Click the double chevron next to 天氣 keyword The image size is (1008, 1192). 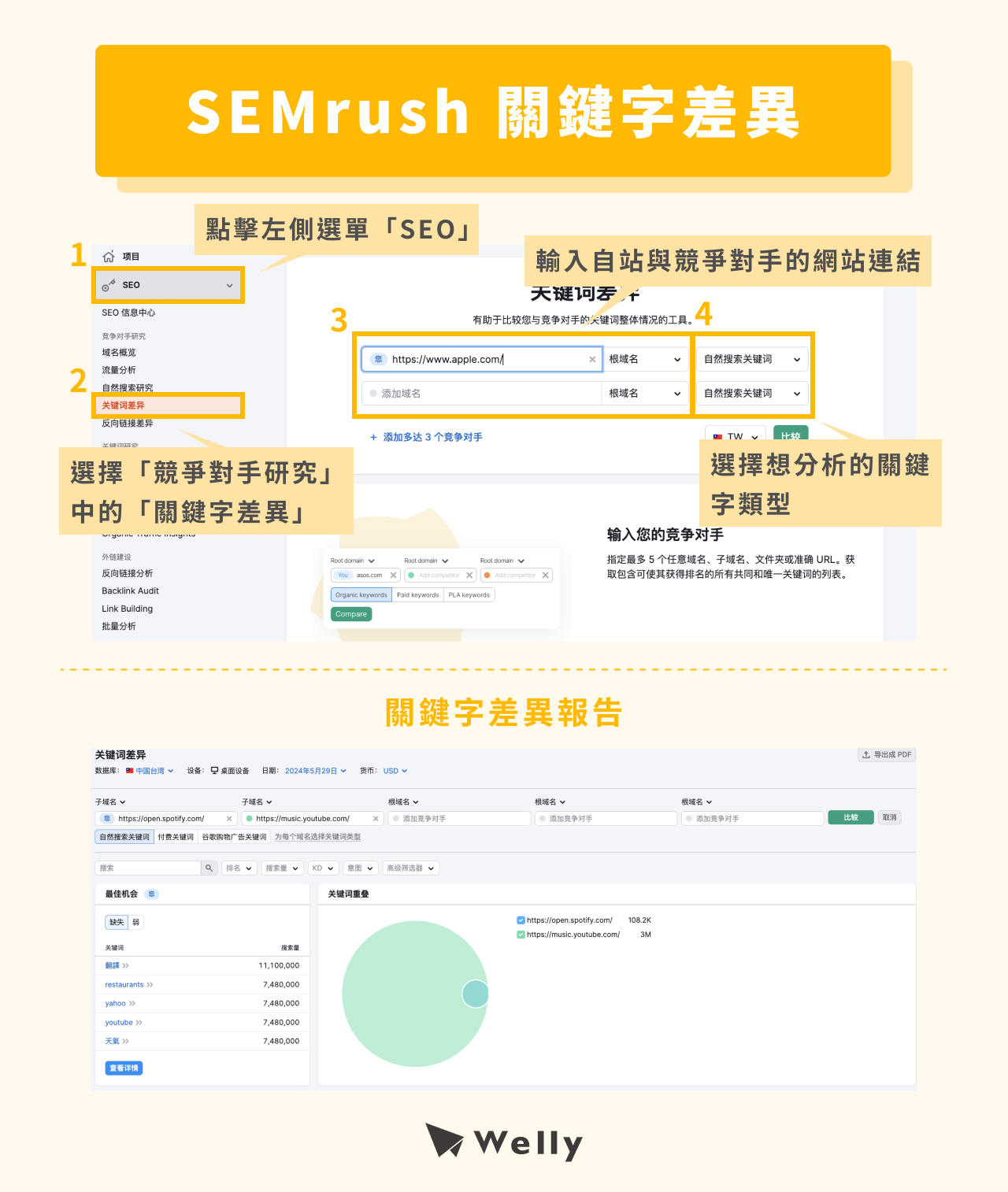[x=126, y=1042]
